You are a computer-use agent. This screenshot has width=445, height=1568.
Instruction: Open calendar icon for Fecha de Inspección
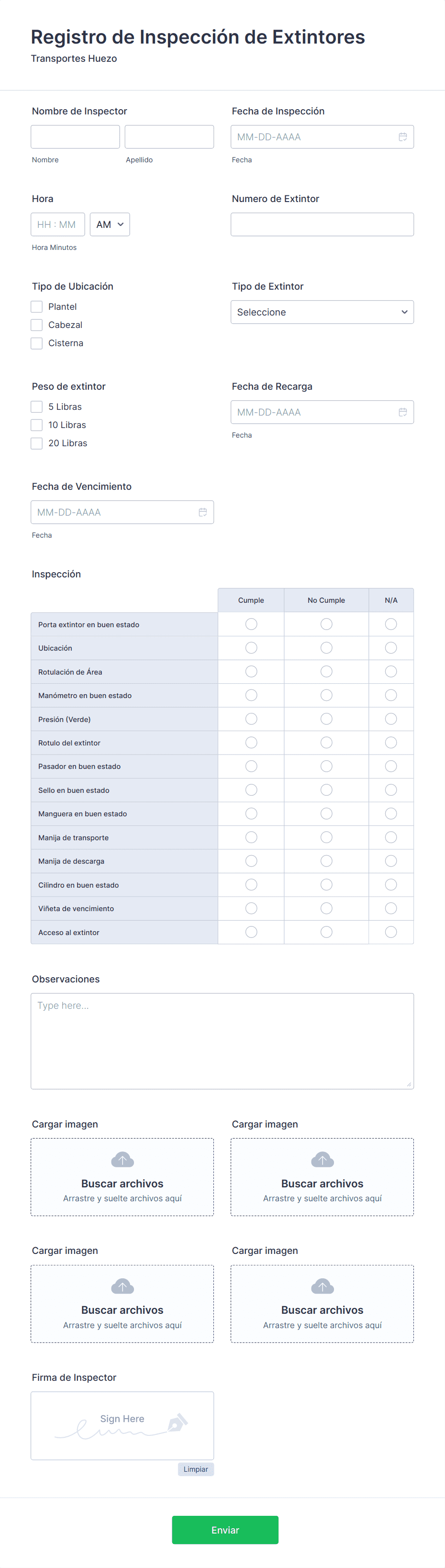[402, 137]
